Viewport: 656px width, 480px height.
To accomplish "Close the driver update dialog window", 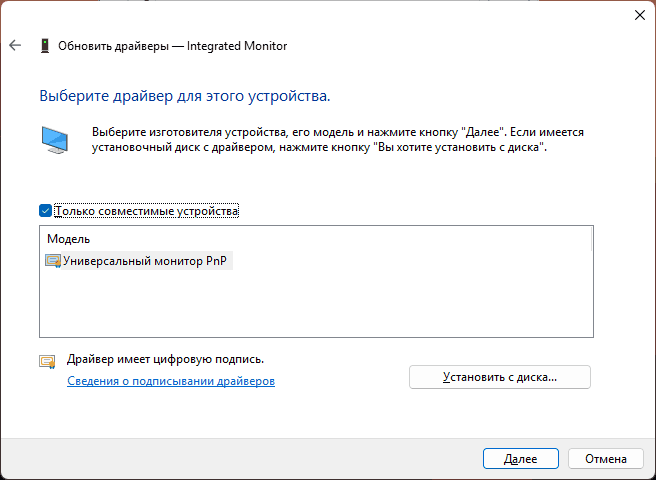I will [639, 15].
